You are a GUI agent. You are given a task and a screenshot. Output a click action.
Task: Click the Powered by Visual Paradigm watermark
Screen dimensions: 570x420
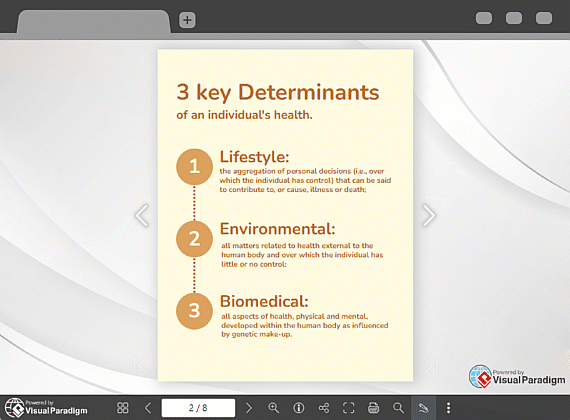(517, 376)
